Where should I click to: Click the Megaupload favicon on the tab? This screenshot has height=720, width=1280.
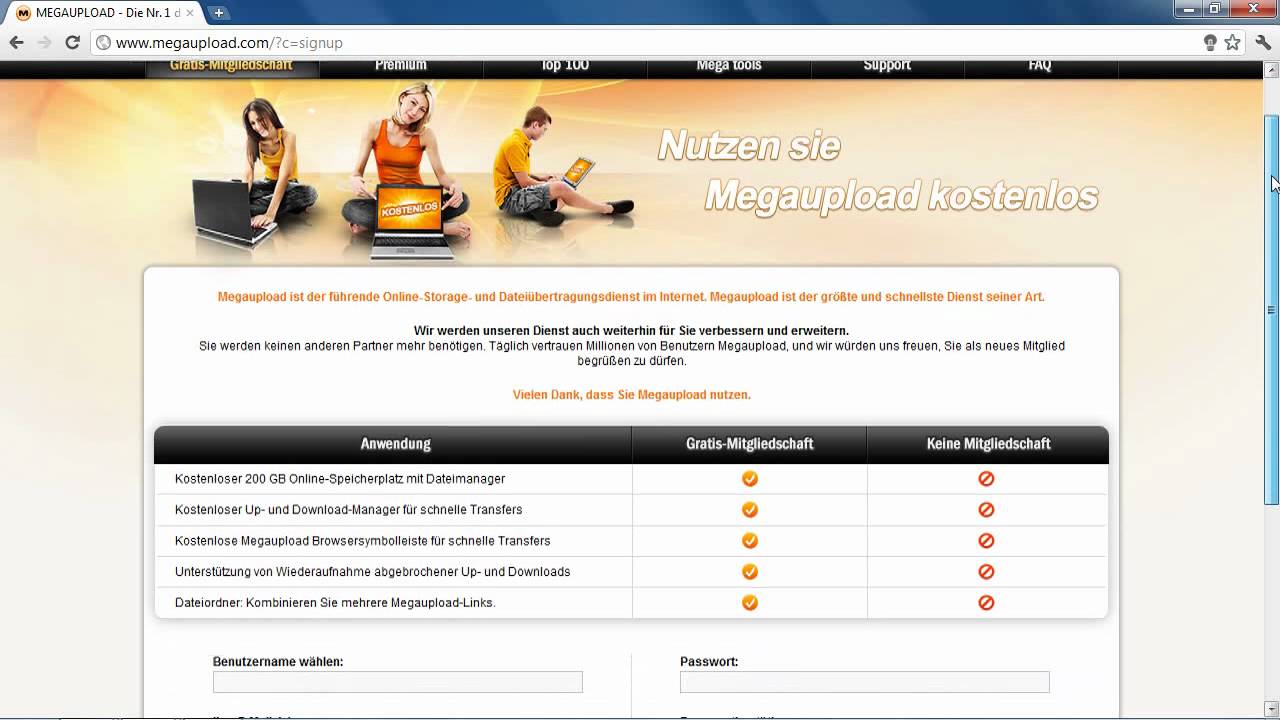tap(23, 13)
